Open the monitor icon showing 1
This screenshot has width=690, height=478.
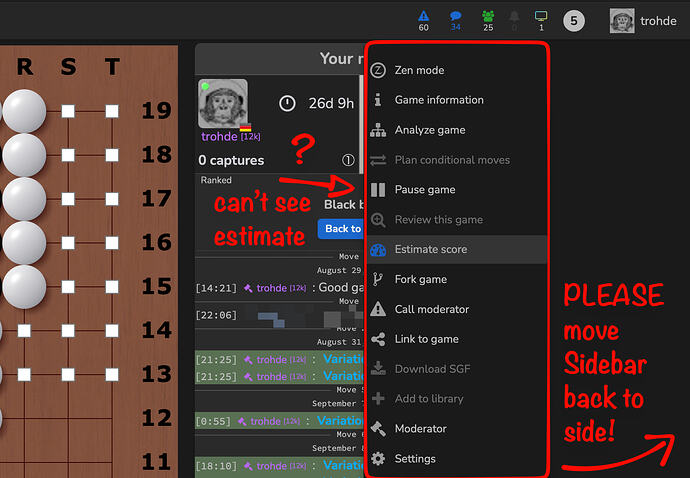pyautogui.click(x=541, y=20)
